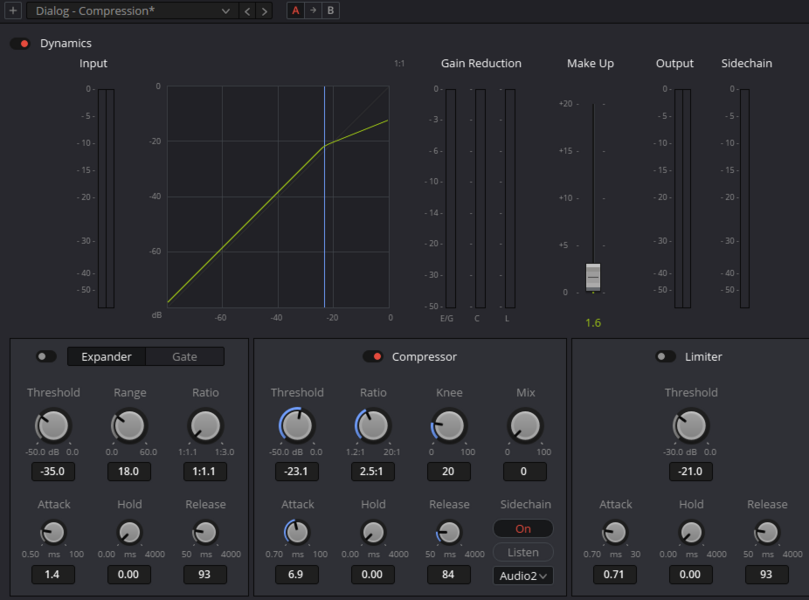Click the Compressor Threshold knob
Viewport: 809px width, 600px height.
tap(297, 426)
